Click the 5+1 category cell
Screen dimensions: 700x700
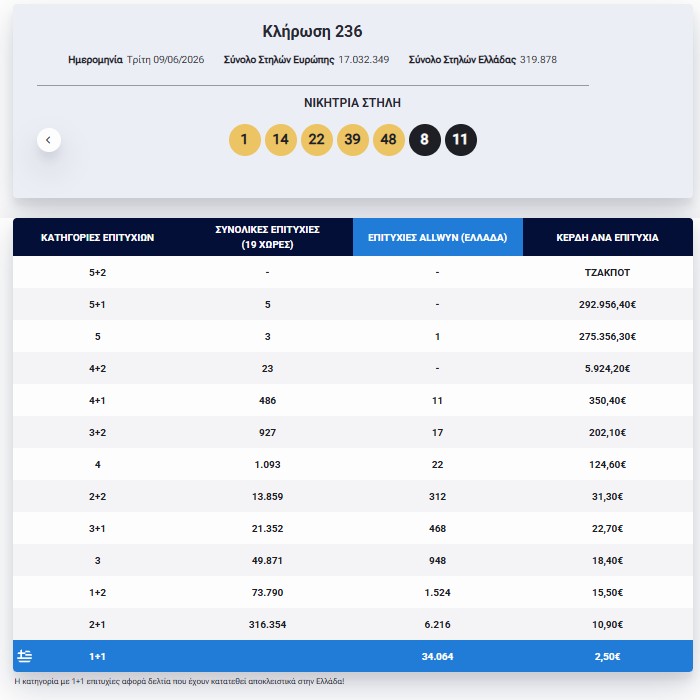tap(97, 304)
